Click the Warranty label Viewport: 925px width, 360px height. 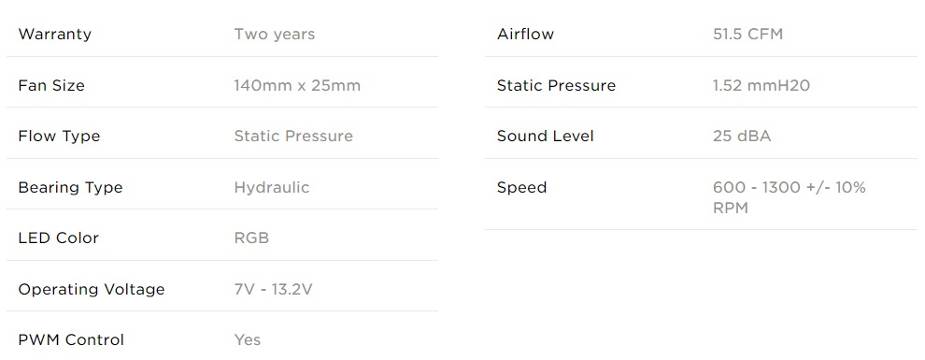pos(55,34)
